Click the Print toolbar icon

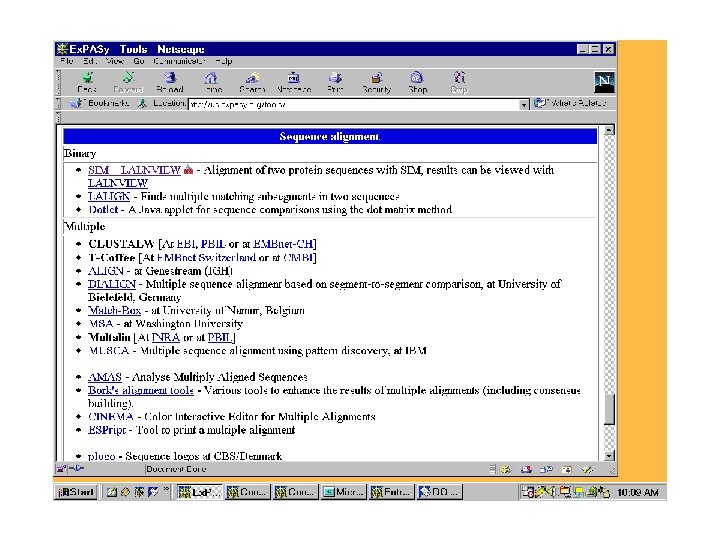pyautogui.click(x=335, y=82)
